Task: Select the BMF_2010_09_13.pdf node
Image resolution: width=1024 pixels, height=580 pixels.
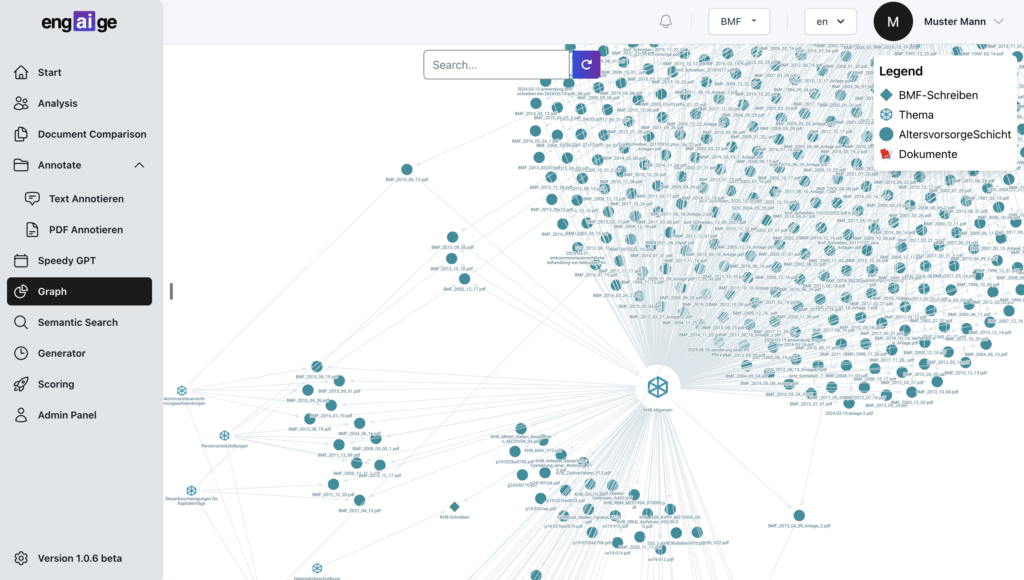Action: point(407,170)
